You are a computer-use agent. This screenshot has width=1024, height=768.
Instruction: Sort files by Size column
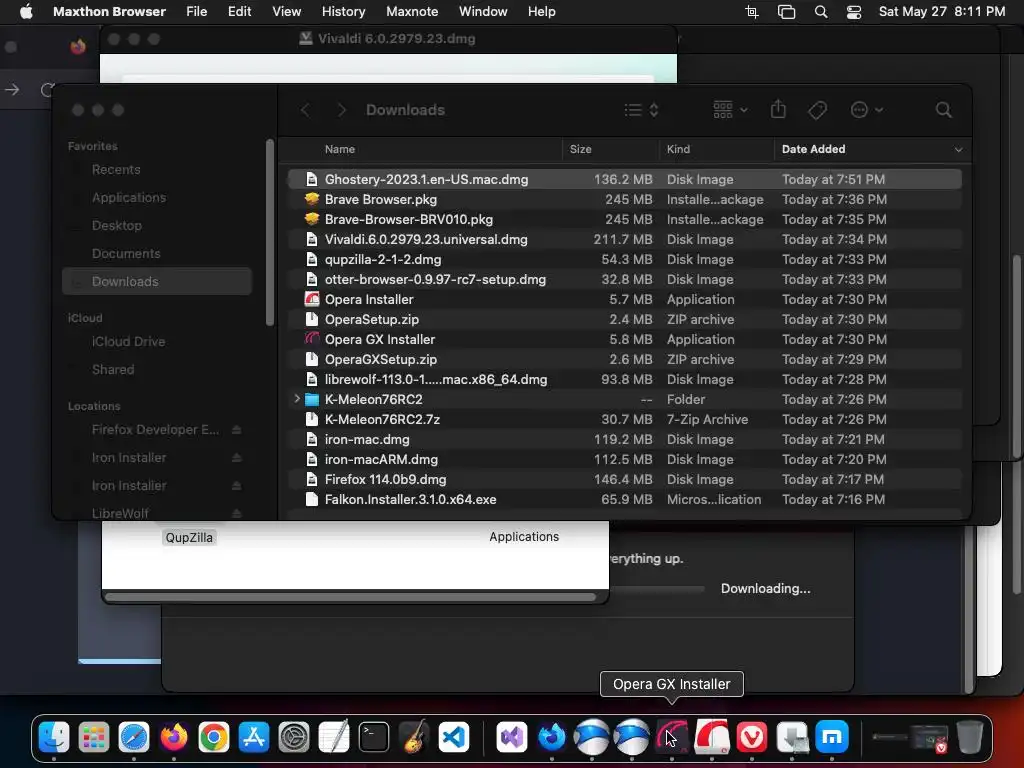(580, 149)
